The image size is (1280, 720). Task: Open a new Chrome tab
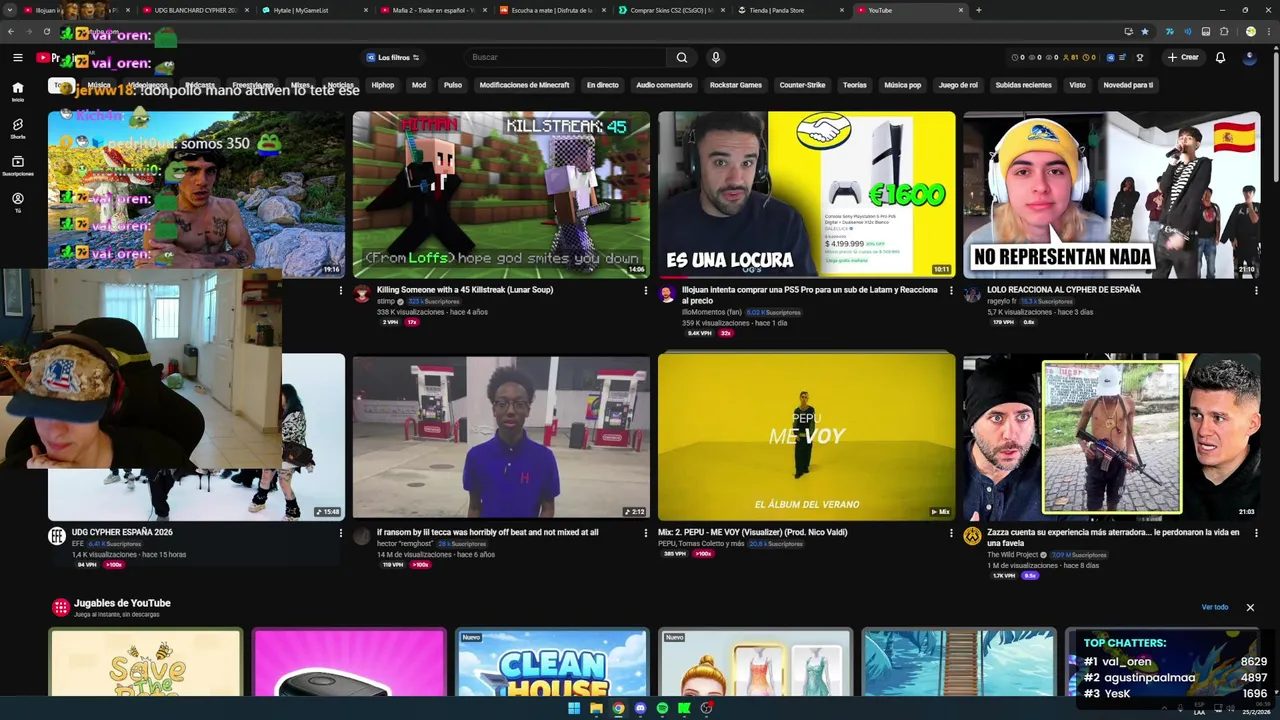pyautogui.click(x=978, y=10)
